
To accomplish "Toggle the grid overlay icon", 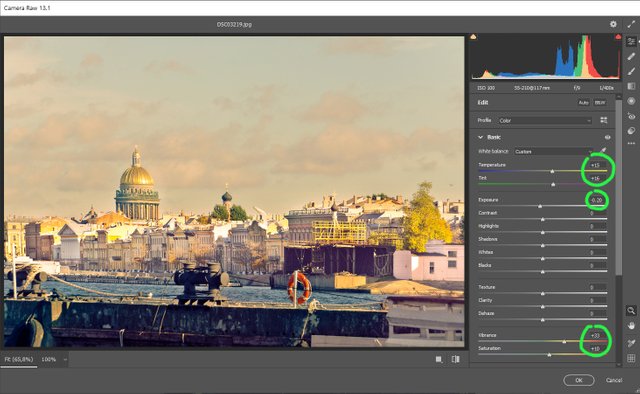I will 631,358.
